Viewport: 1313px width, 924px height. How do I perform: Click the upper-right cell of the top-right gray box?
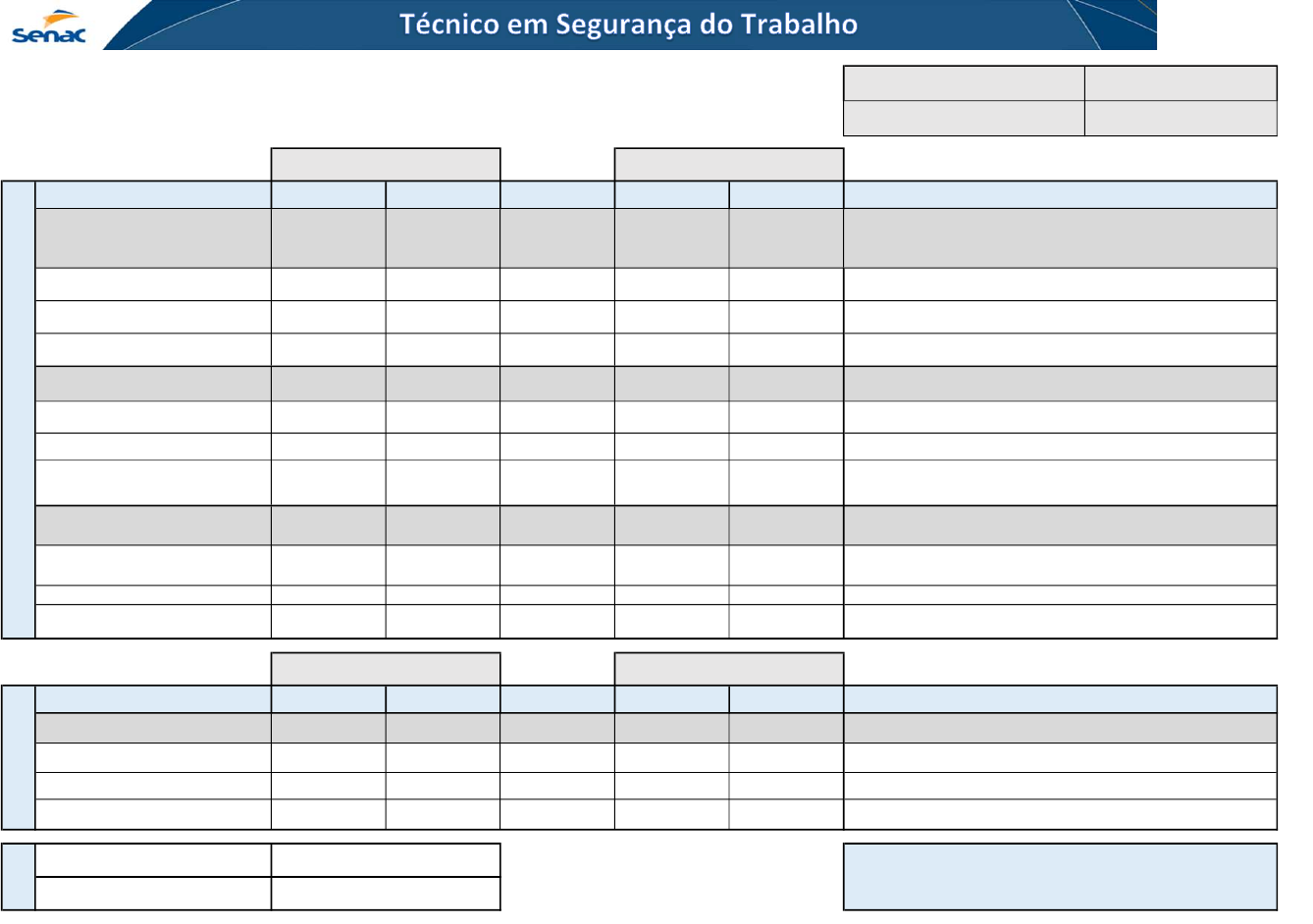pos(1181,83)
